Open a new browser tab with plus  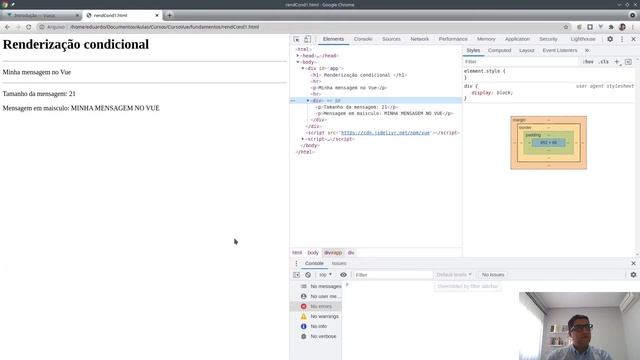click(x=169, y=16)
